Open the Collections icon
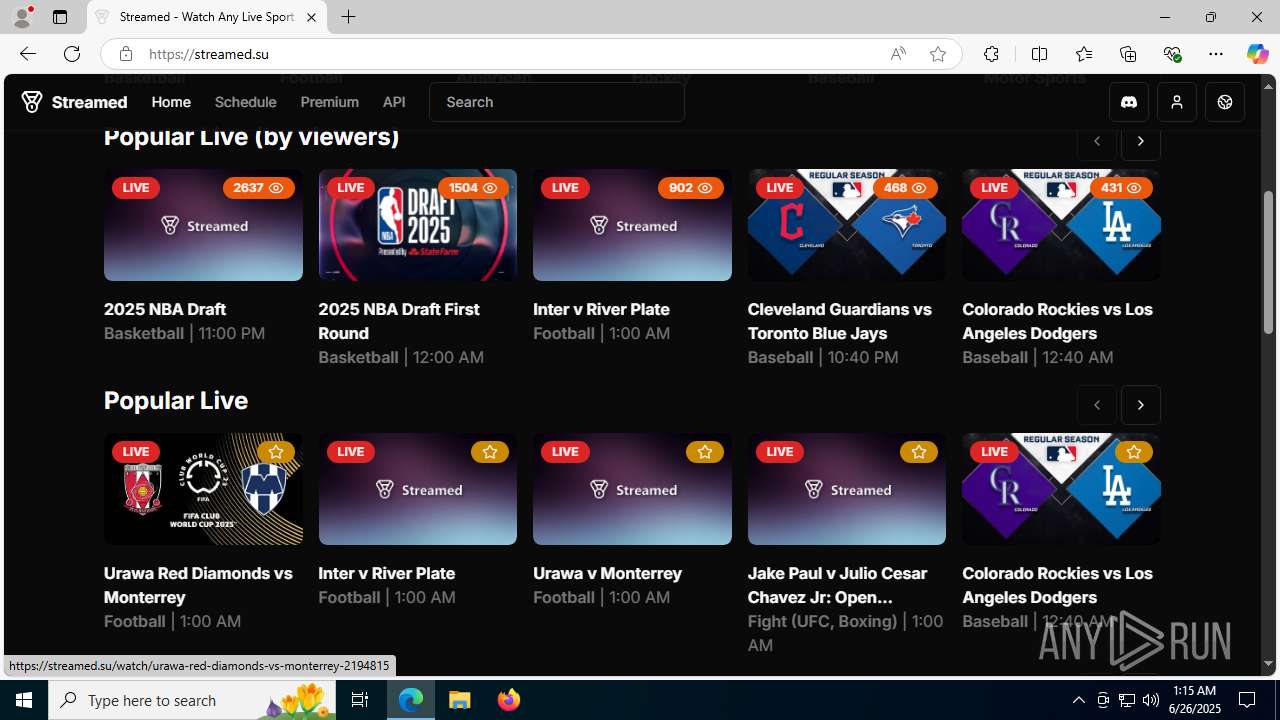The image size is (1280, 720). 1128,54
